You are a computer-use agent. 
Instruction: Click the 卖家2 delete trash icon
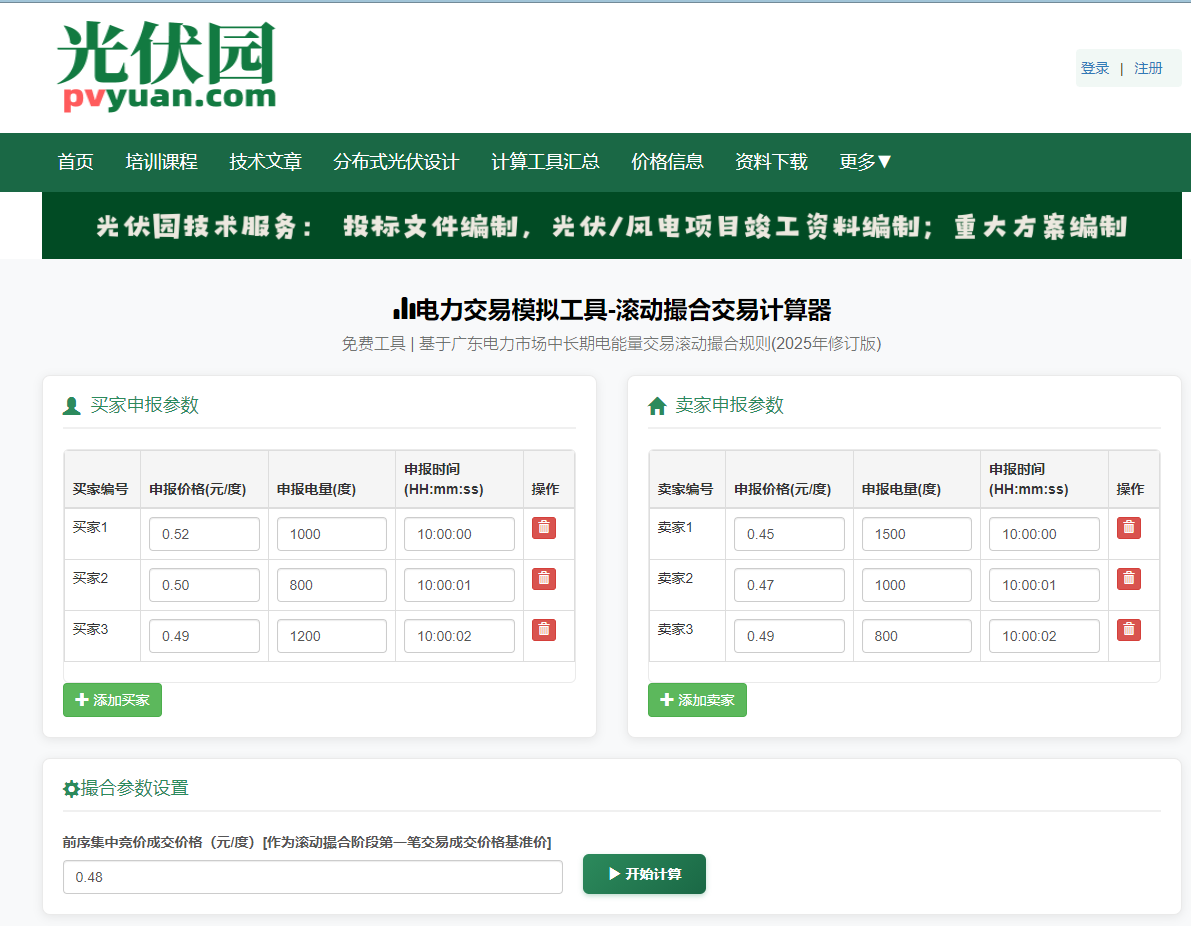click(x=1129, y=579)
